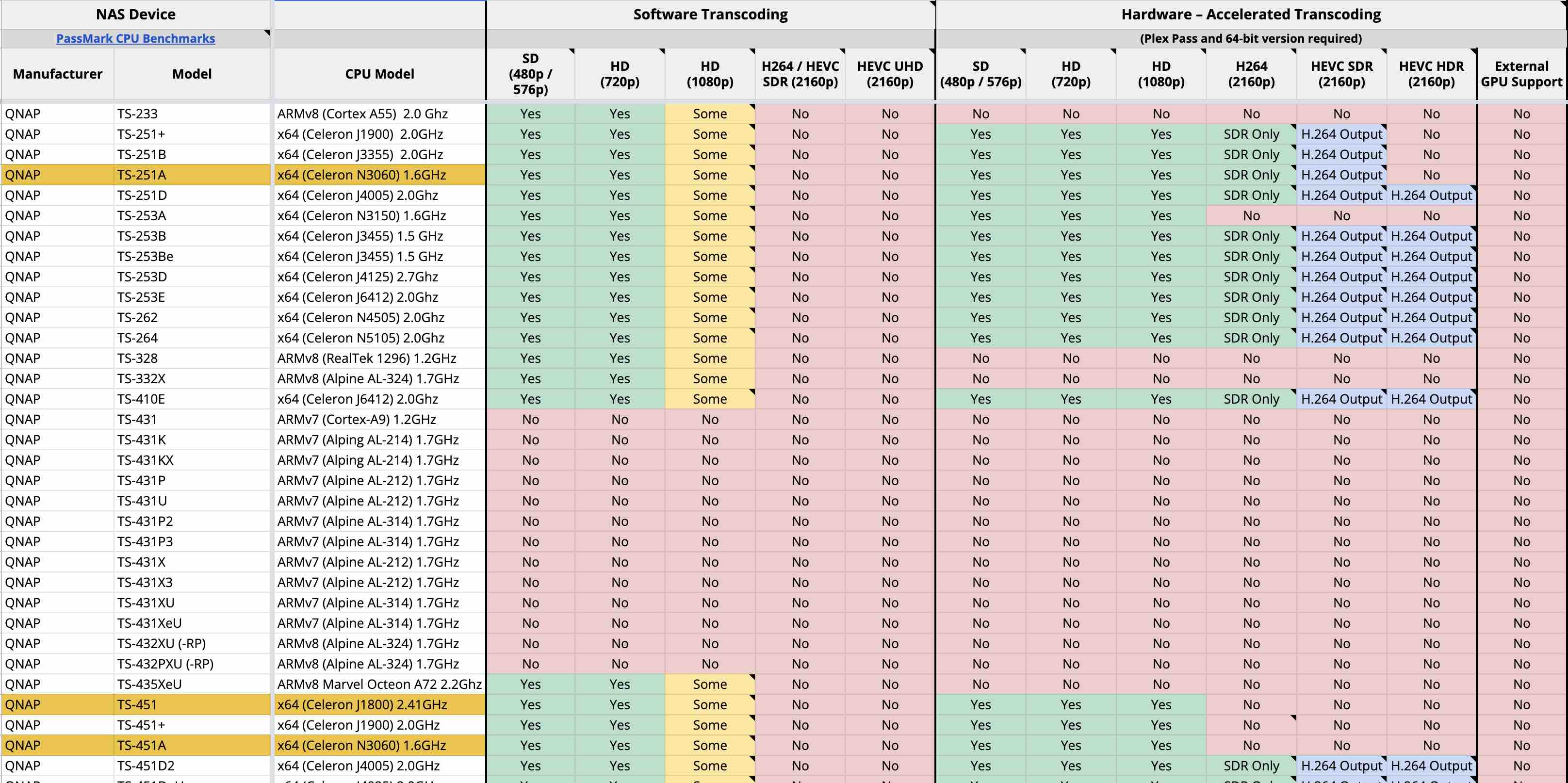
Task: Select the TS-435XeU model cell
Action: tap(191, 685)
